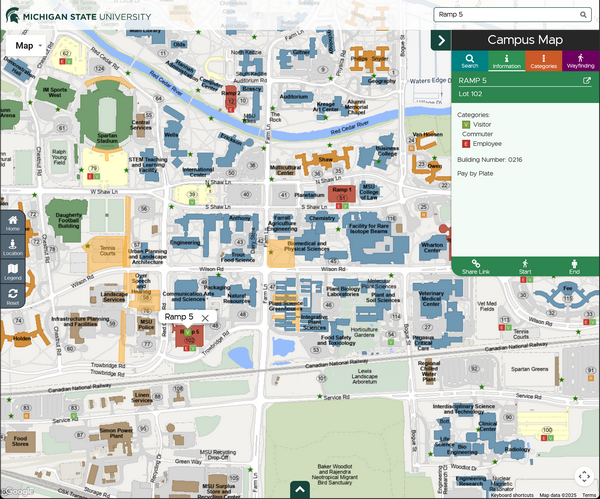The image size is (600, 499).
Task: Click Lot 124 number marker
Action: coord(99,68)
